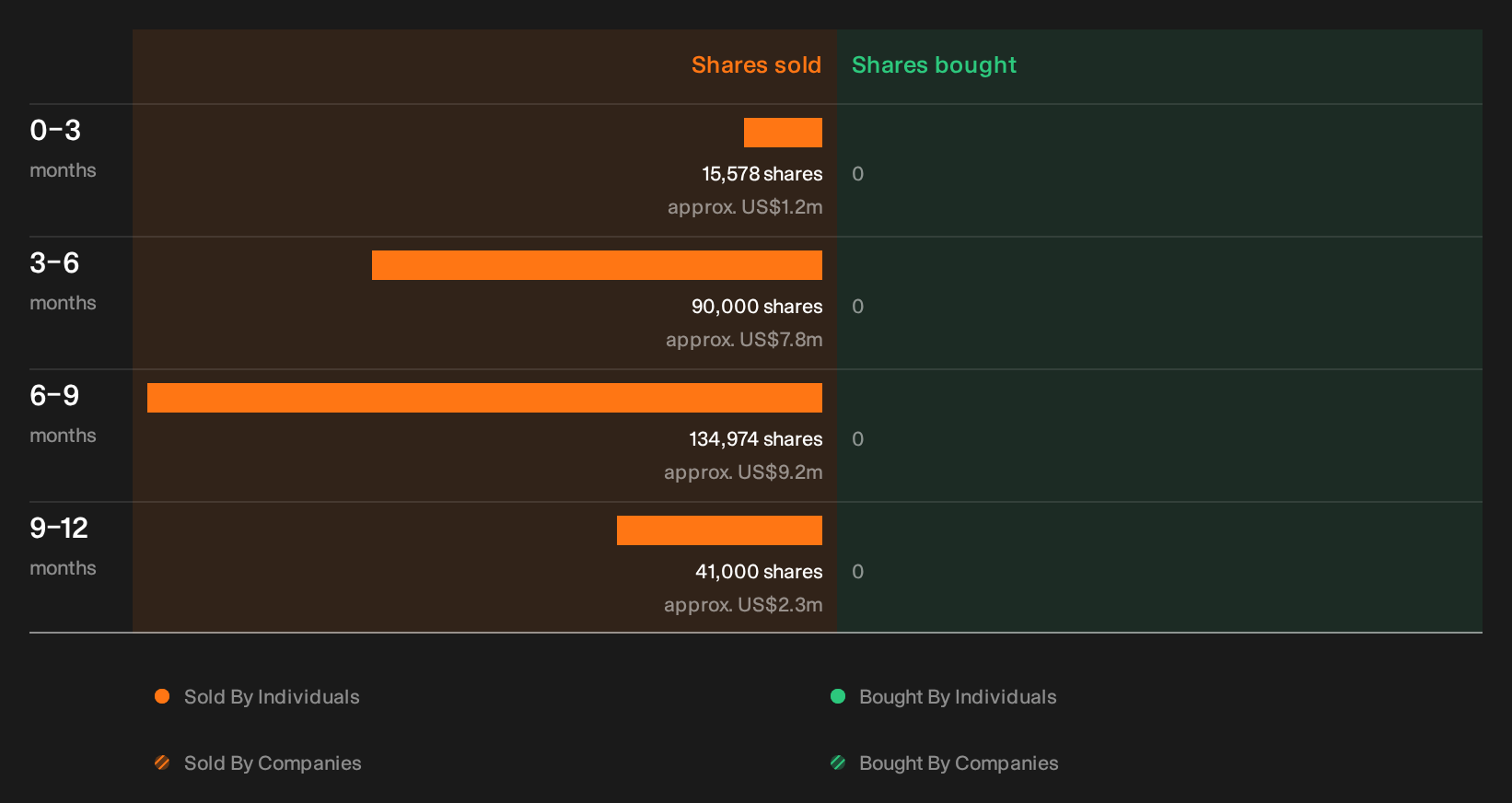Click the 9-12 months orange sold bar
This screenshot has width=1512, height=803.
click(719, 530)
